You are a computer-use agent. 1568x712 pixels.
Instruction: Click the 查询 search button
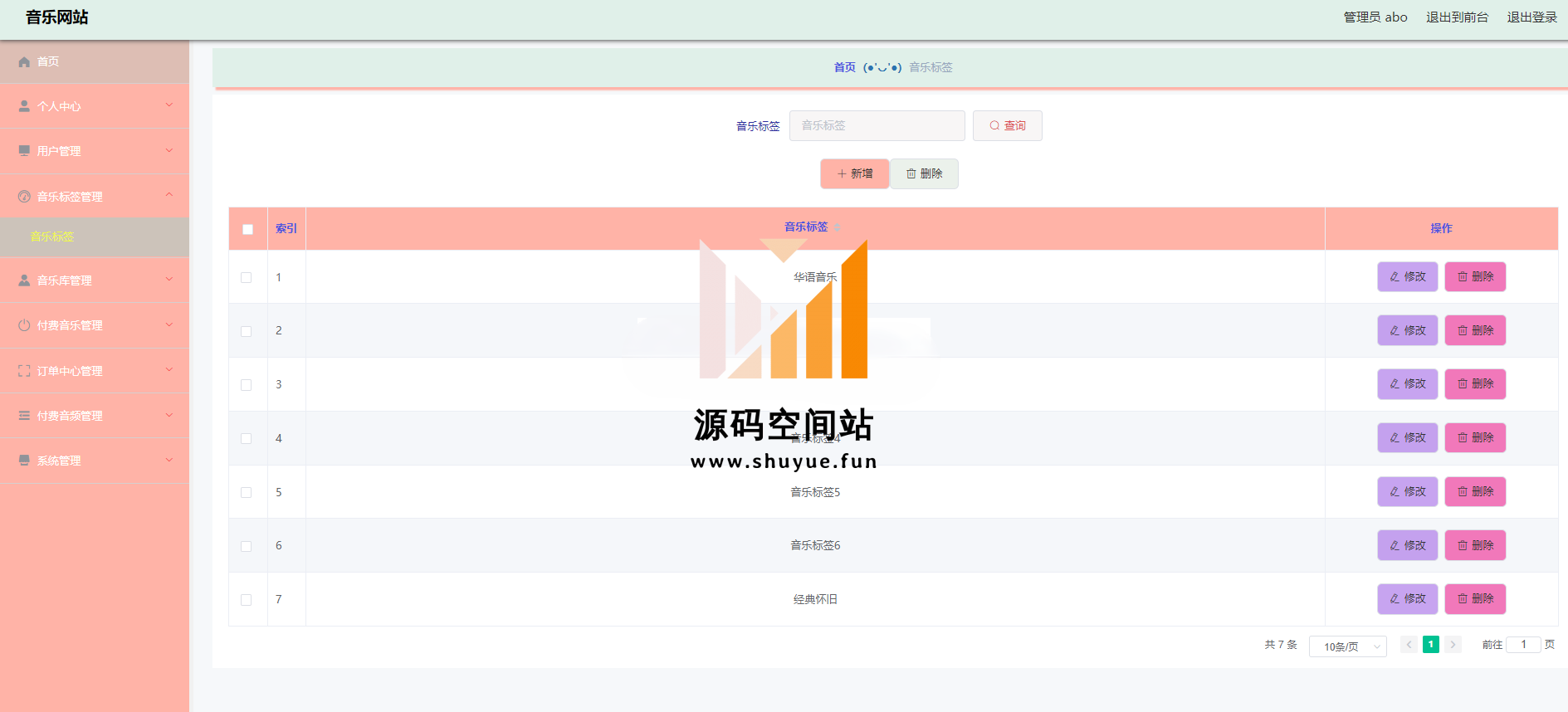(1007, 126)
